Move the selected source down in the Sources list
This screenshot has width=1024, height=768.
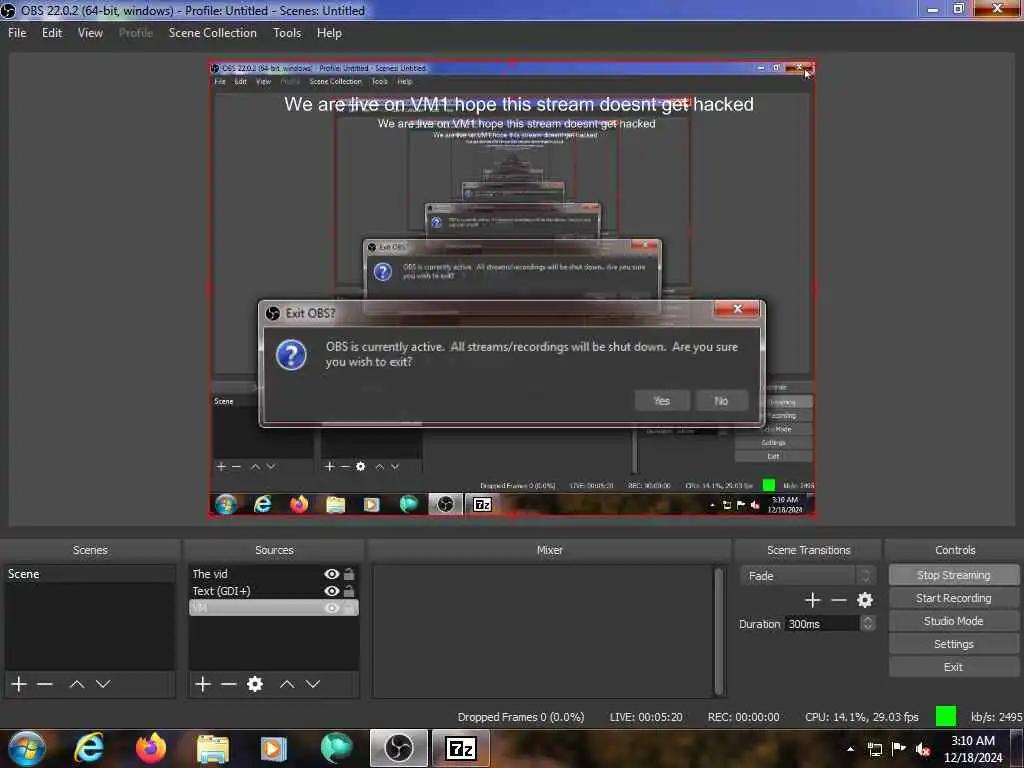(313, 684)
